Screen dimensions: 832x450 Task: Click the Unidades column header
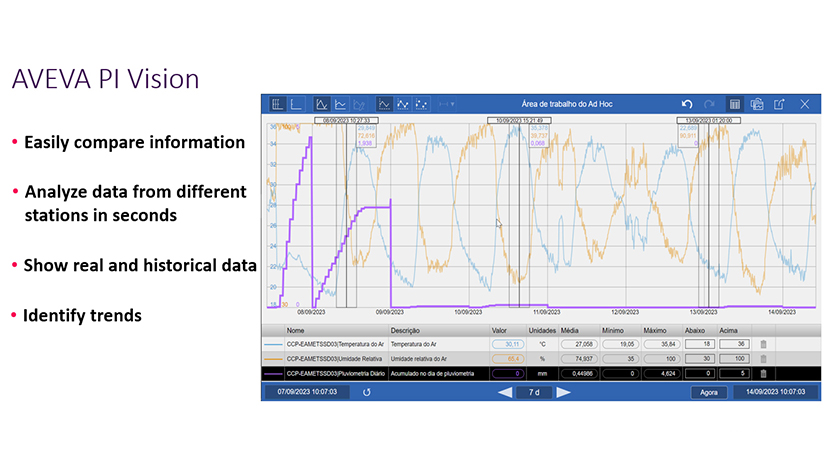[x=542, y=330]
